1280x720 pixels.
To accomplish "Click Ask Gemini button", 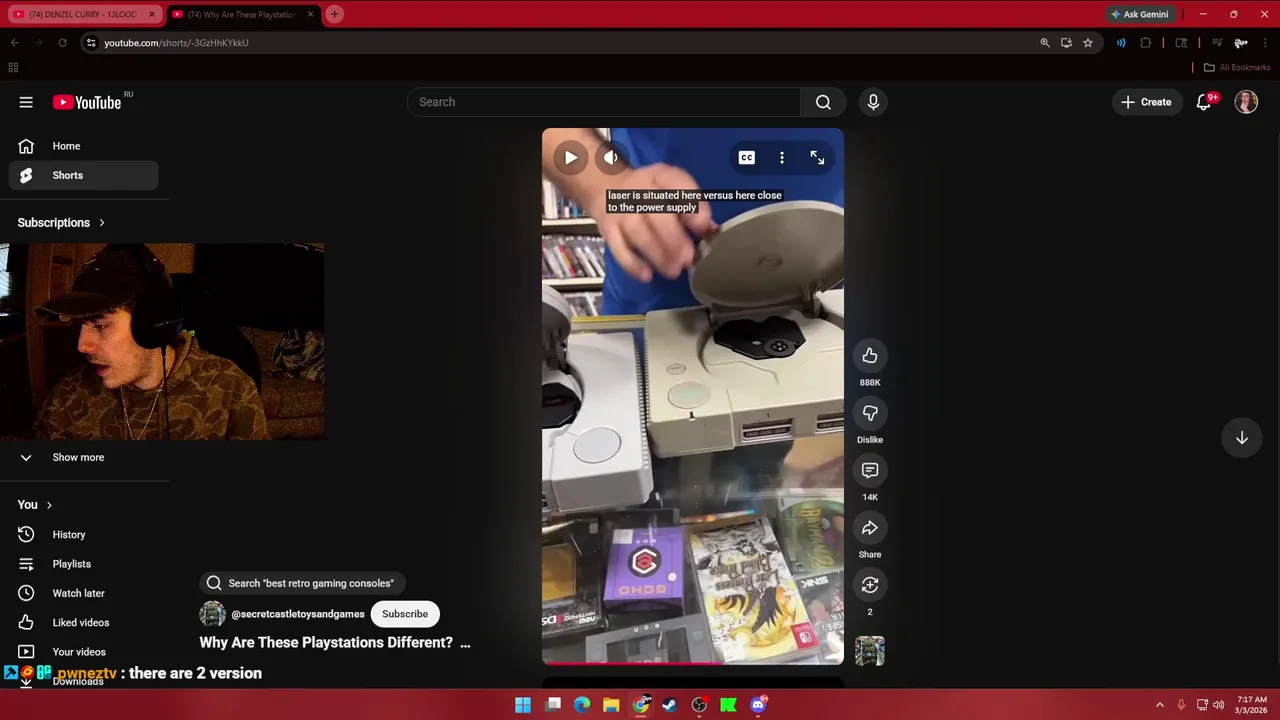I will pyautogui.click(x=1139, y=14).
